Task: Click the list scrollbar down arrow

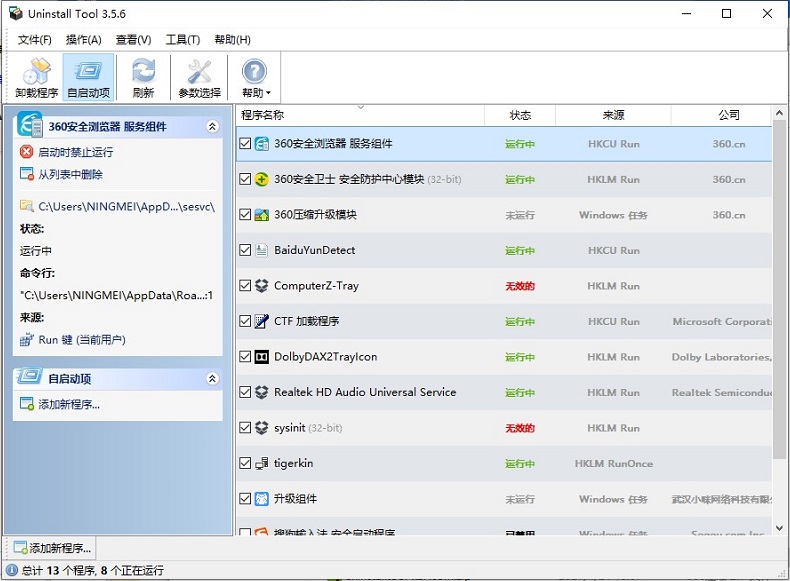Action: click(779, 528)
